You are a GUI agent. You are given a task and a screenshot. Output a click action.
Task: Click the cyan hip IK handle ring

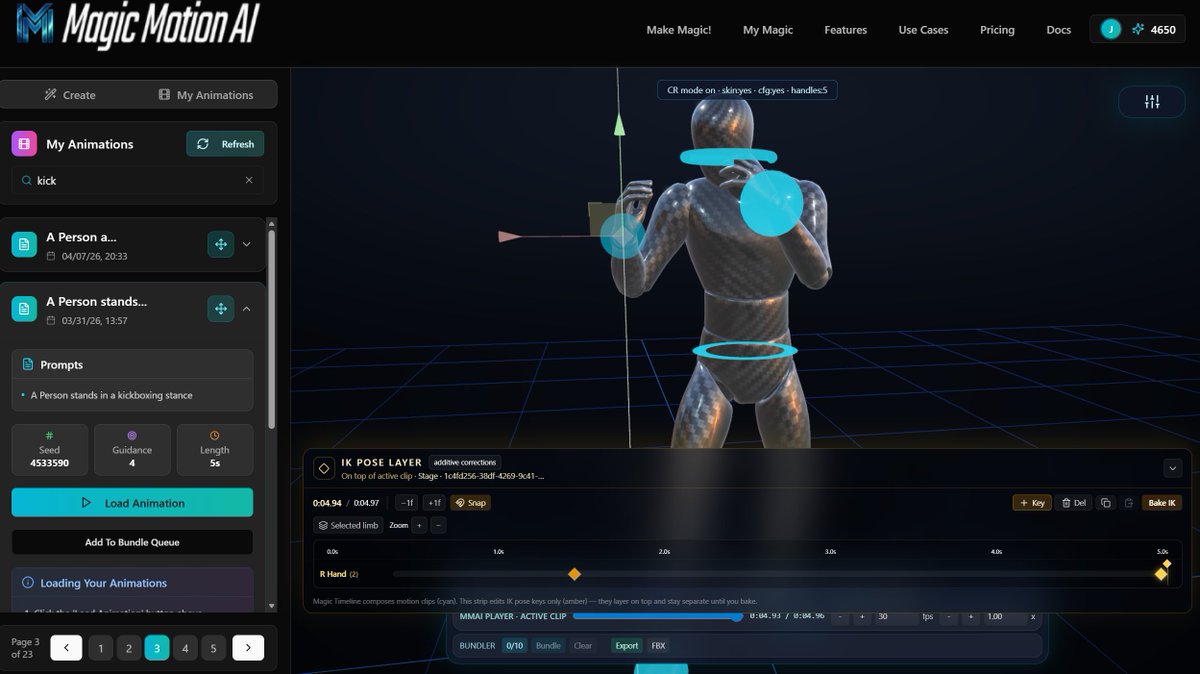click(x=745, y=351)
